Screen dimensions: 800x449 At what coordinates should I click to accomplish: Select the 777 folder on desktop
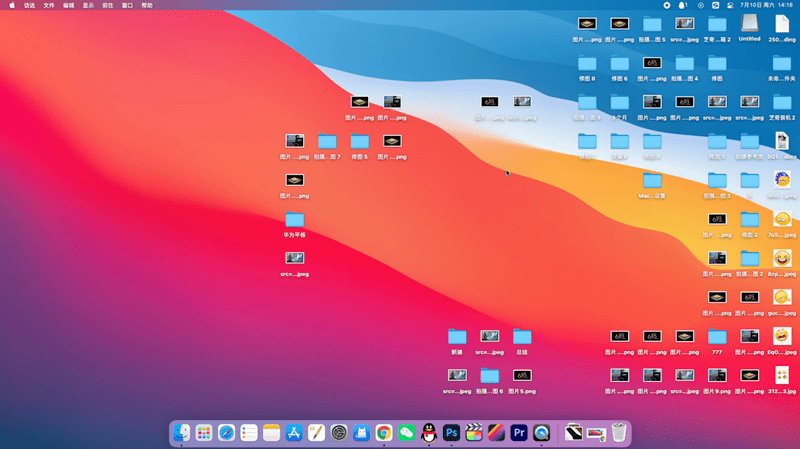tap(717, 341)
